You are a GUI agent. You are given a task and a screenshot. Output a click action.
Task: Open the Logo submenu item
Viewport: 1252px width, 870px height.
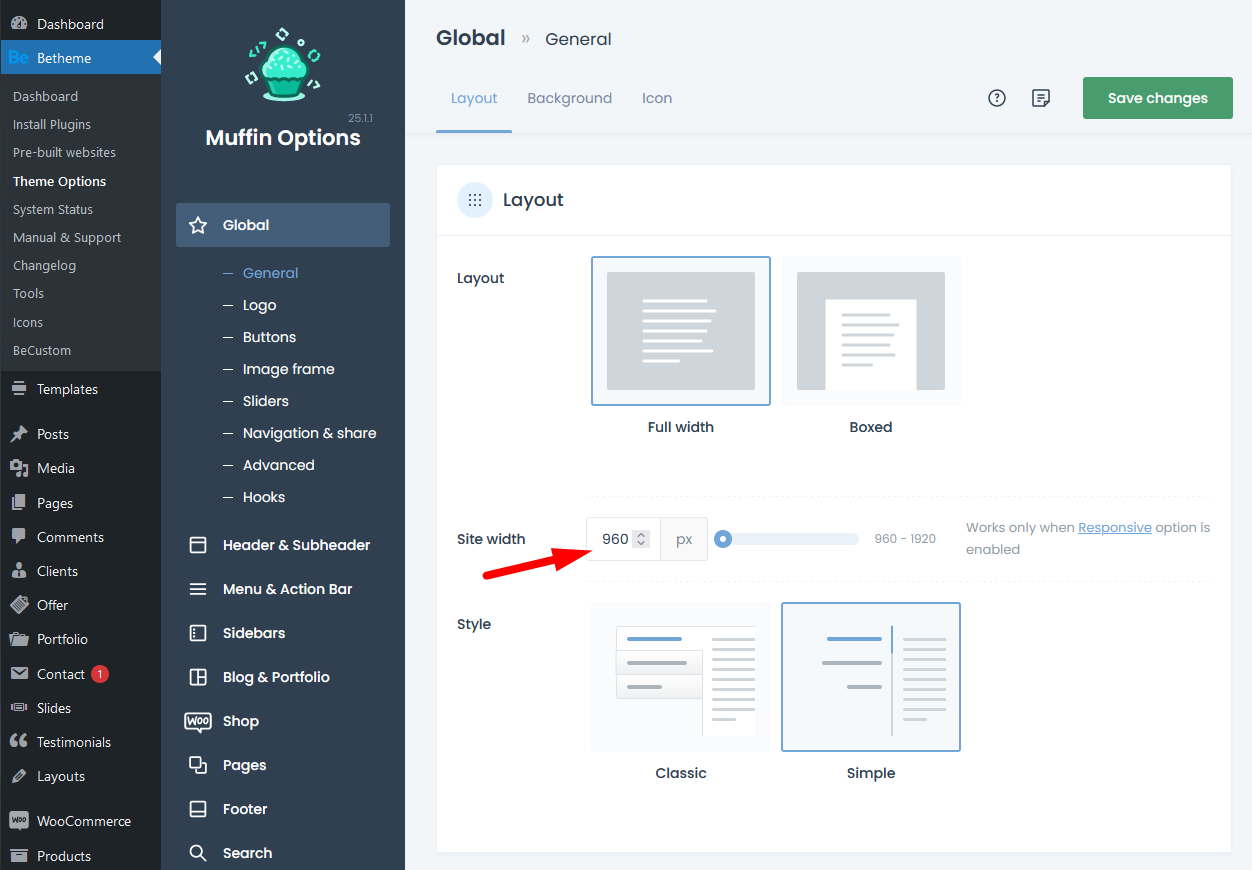point(260,305)
